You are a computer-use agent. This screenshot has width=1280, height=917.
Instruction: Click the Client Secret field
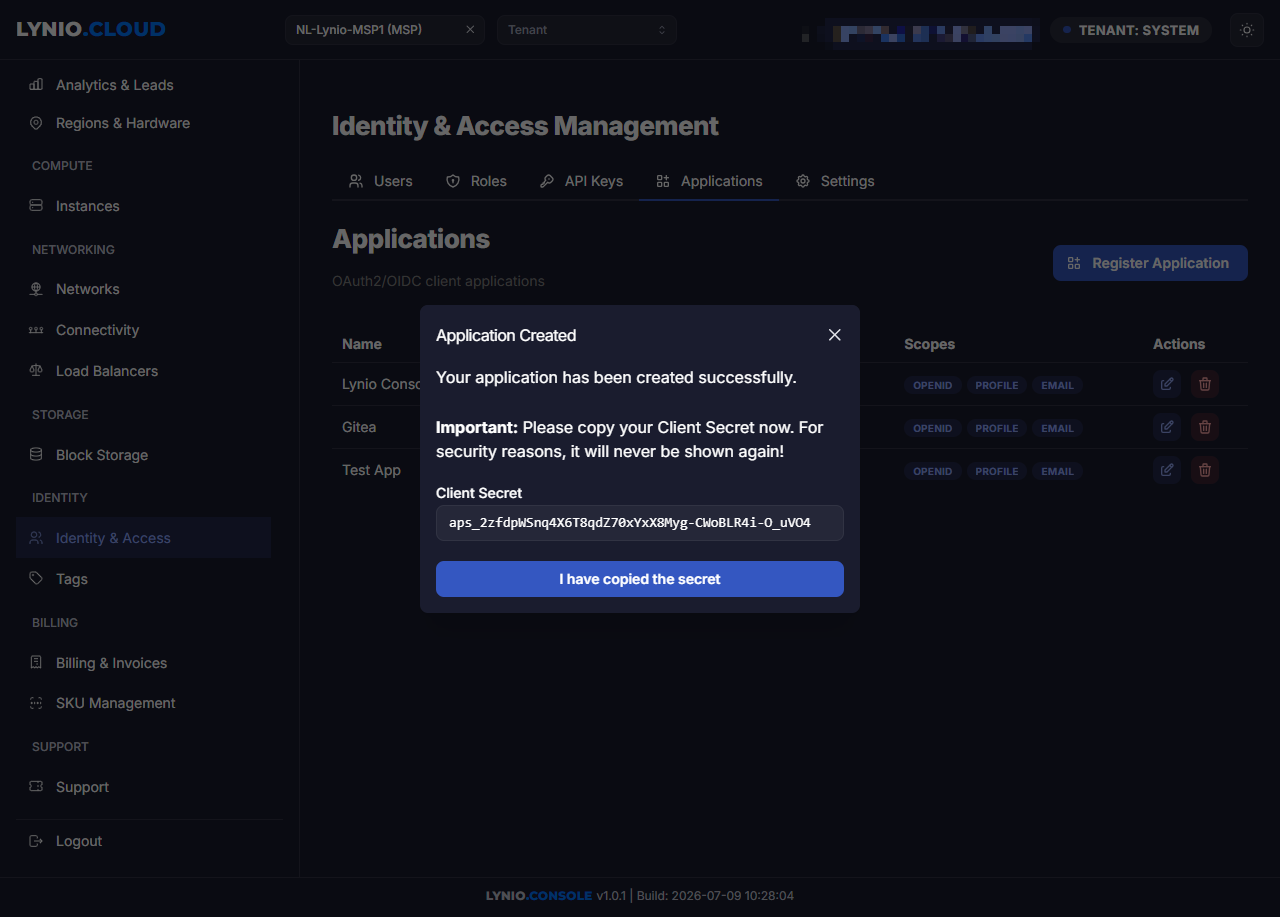click(x=640, y=523)
